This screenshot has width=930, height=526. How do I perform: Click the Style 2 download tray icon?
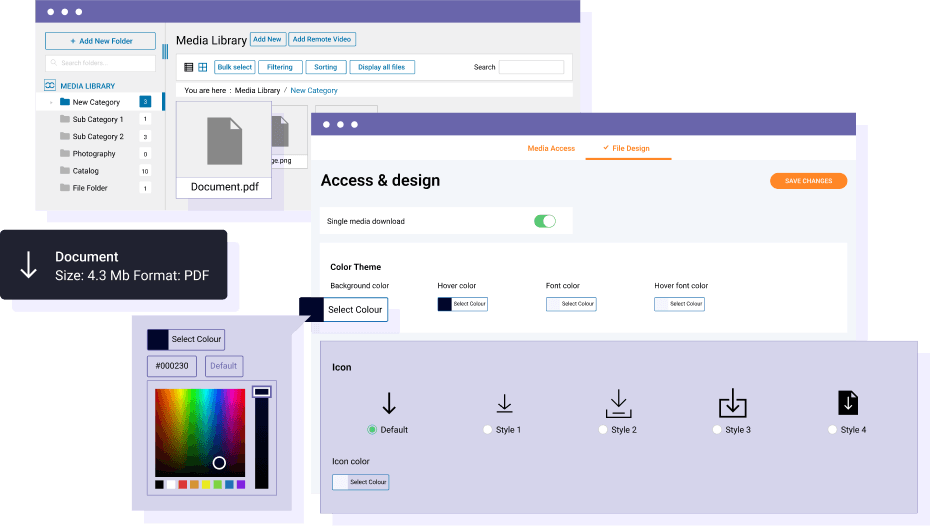coord(619,403)
